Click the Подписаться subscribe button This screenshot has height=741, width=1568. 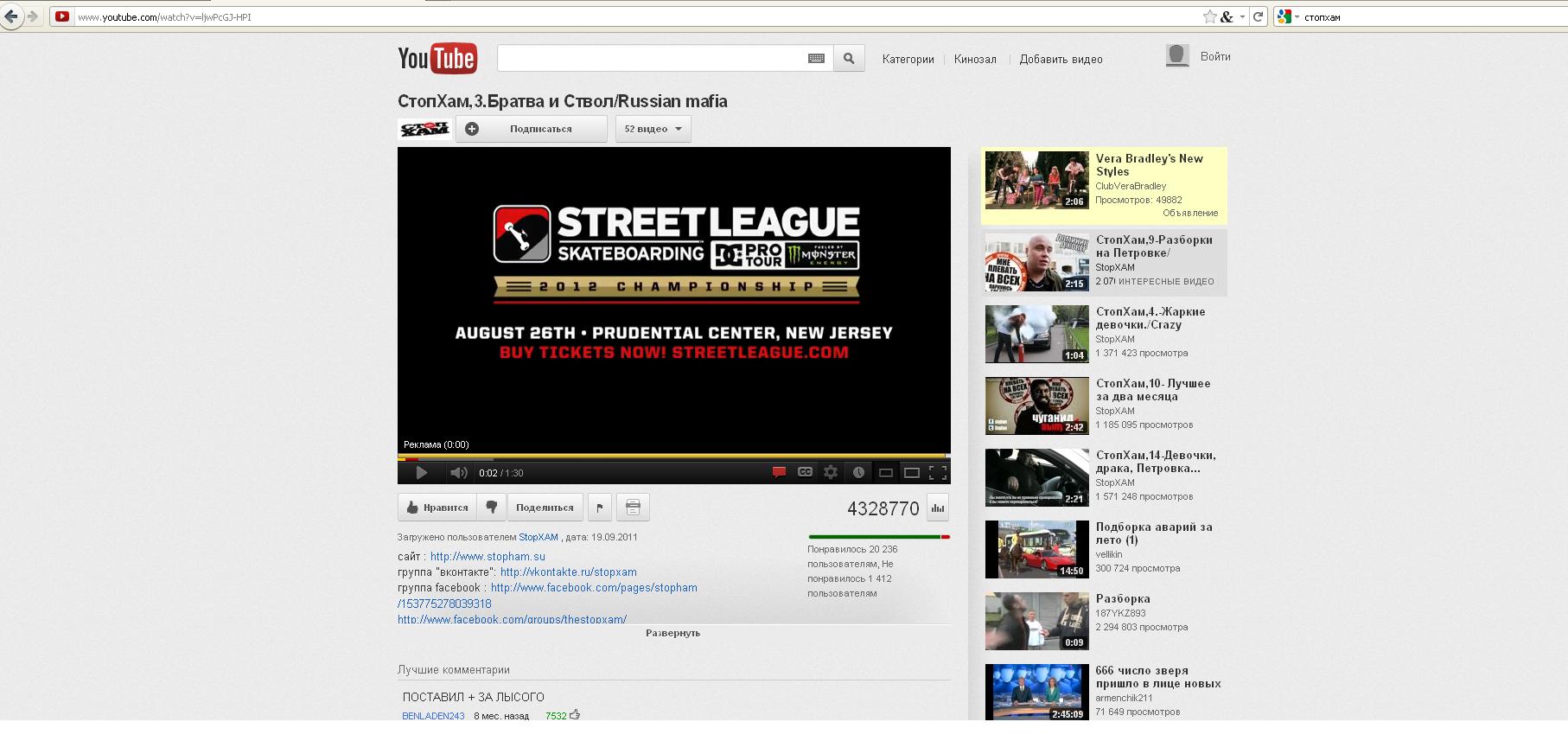click(x=532, y=129)
